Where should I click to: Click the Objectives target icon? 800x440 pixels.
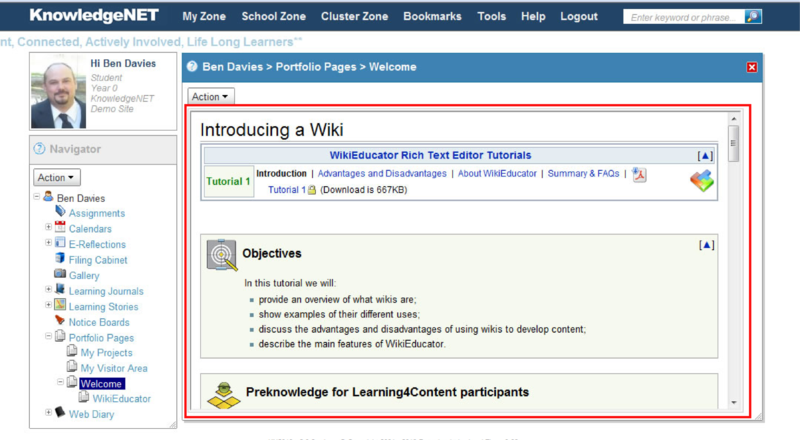pyautogui.click(x=221, y=255)
